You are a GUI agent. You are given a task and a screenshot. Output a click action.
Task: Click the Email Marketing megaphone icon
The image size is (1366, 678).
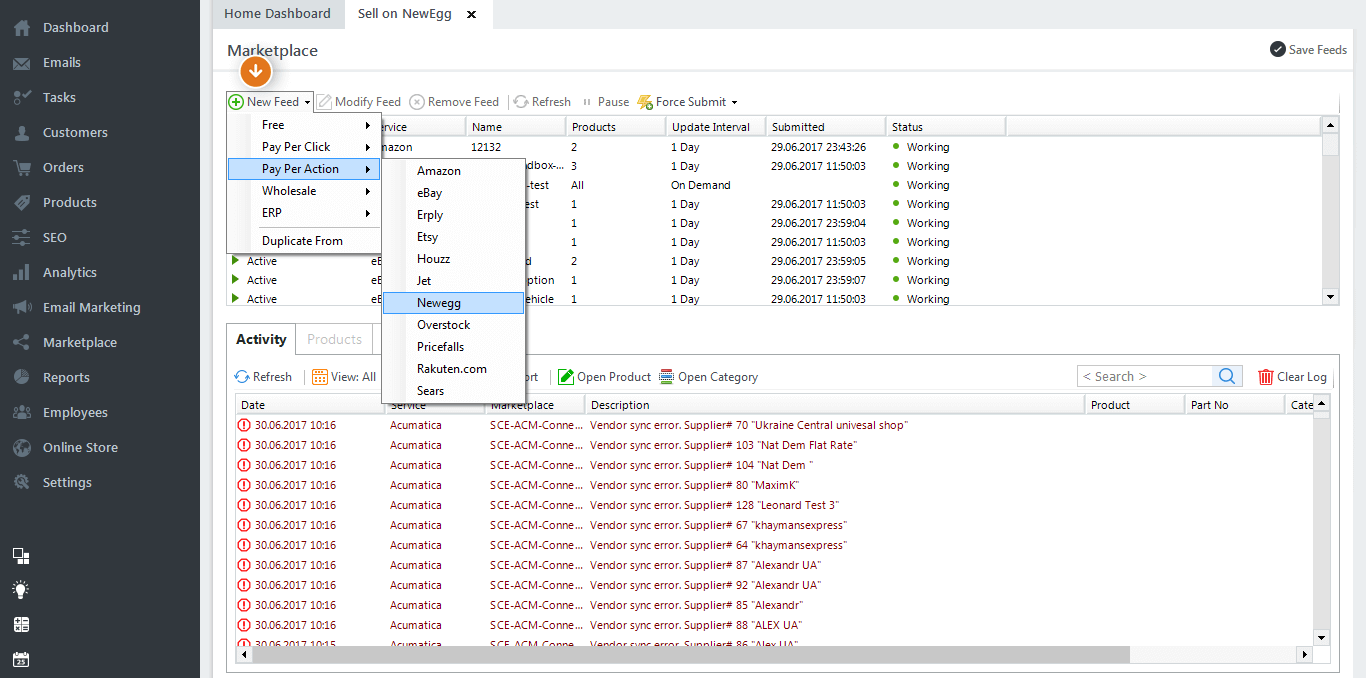click(x=21, y=308)
